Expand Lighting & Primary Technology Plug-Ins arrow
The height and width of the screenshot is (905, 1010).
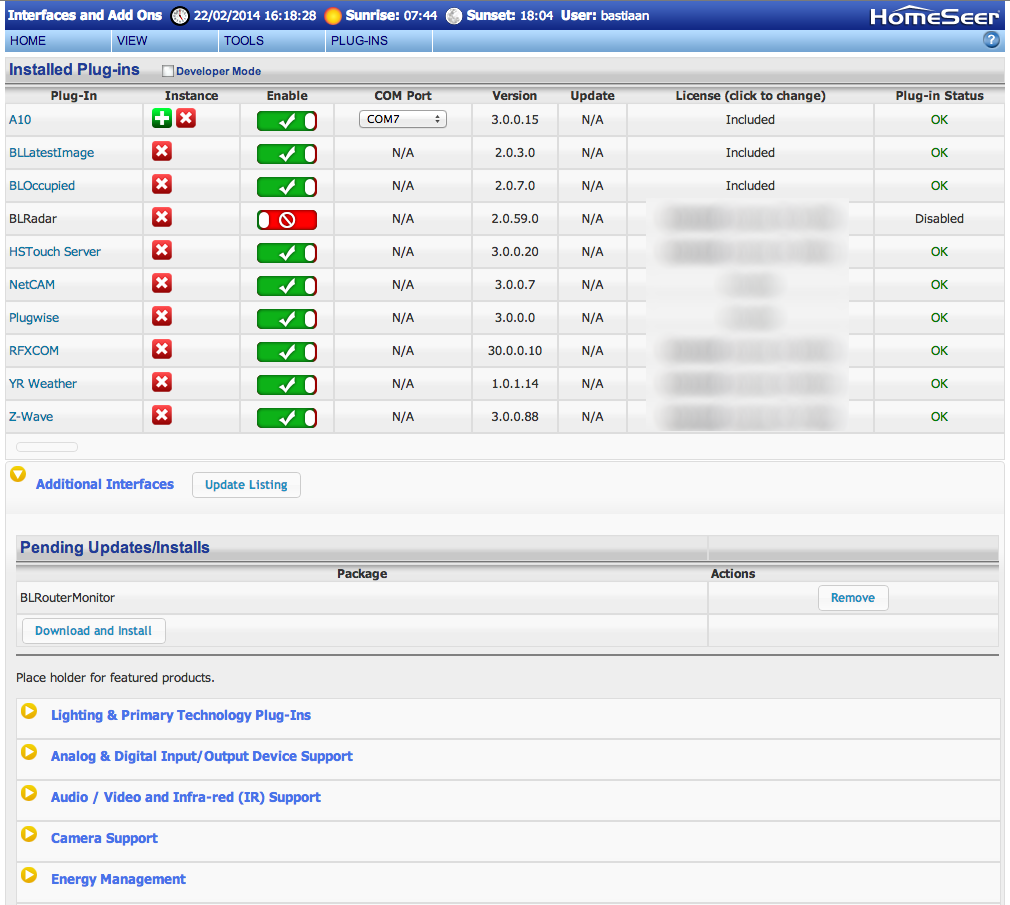point(29,711)
